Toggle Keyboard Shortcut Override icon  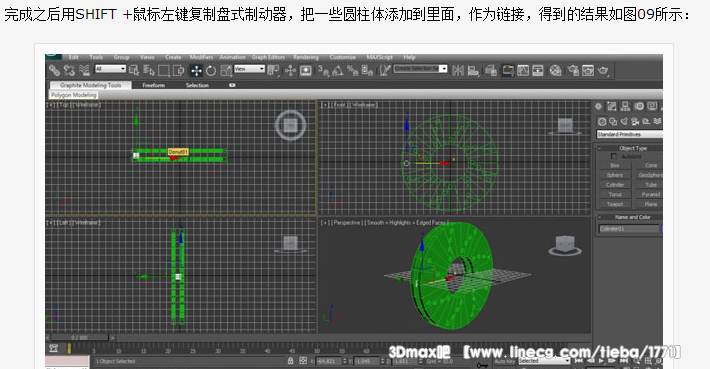click(x=306, y=70)
